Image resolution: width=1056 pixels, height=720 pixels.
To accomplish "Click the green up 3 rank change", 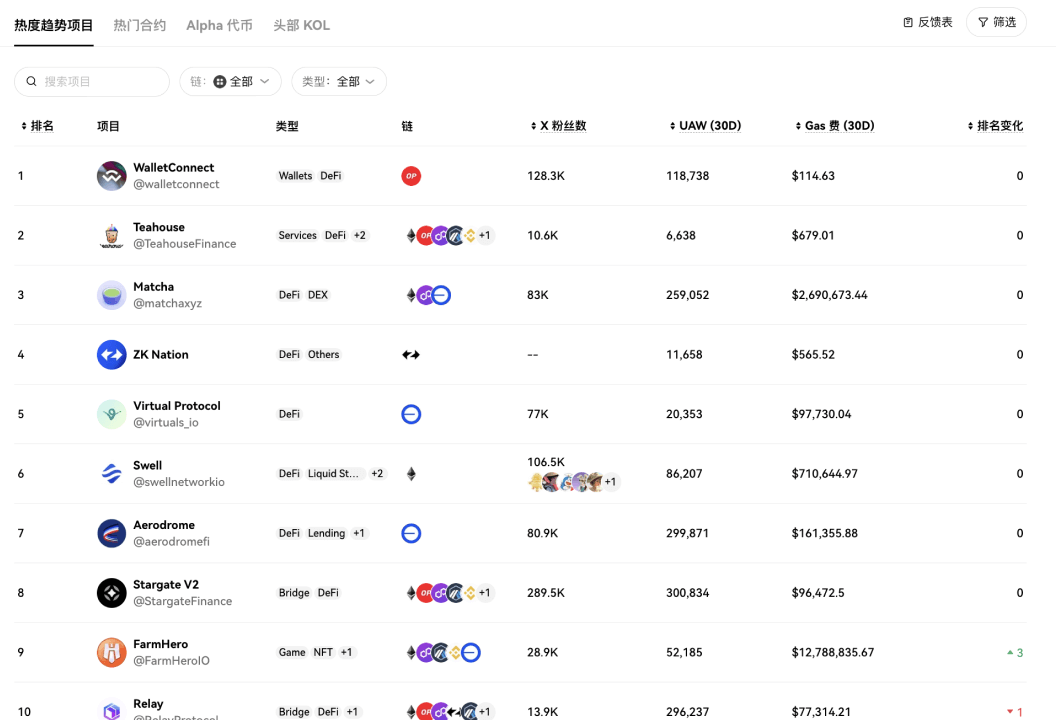I will (1015, 653).
